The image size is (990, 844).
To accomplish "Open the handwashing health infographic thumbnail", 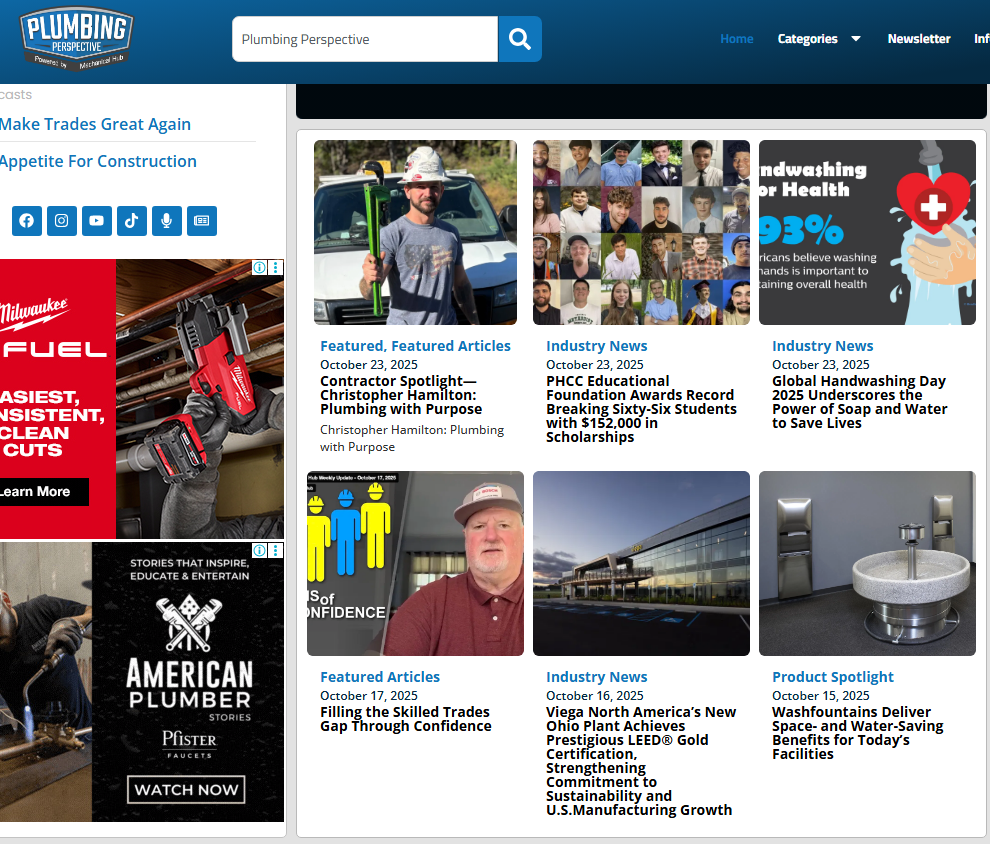I will coord(868,232).
